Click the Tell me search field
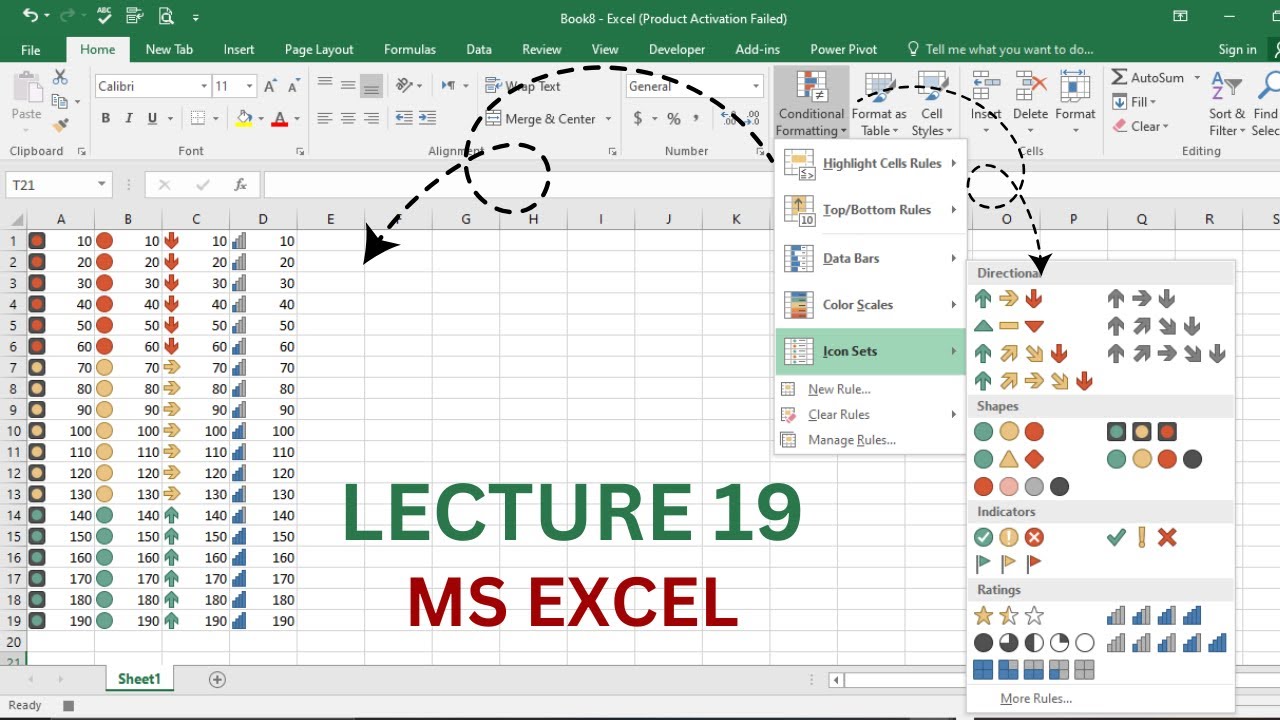 point(1000,49)
